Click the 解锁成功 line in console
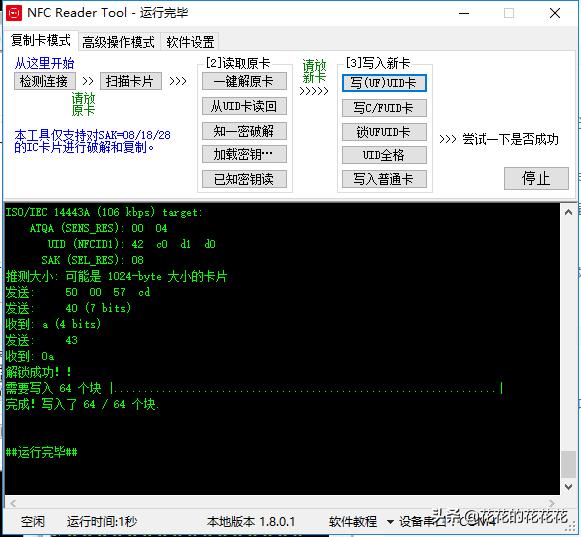581x537 pixels. point(39,372)
